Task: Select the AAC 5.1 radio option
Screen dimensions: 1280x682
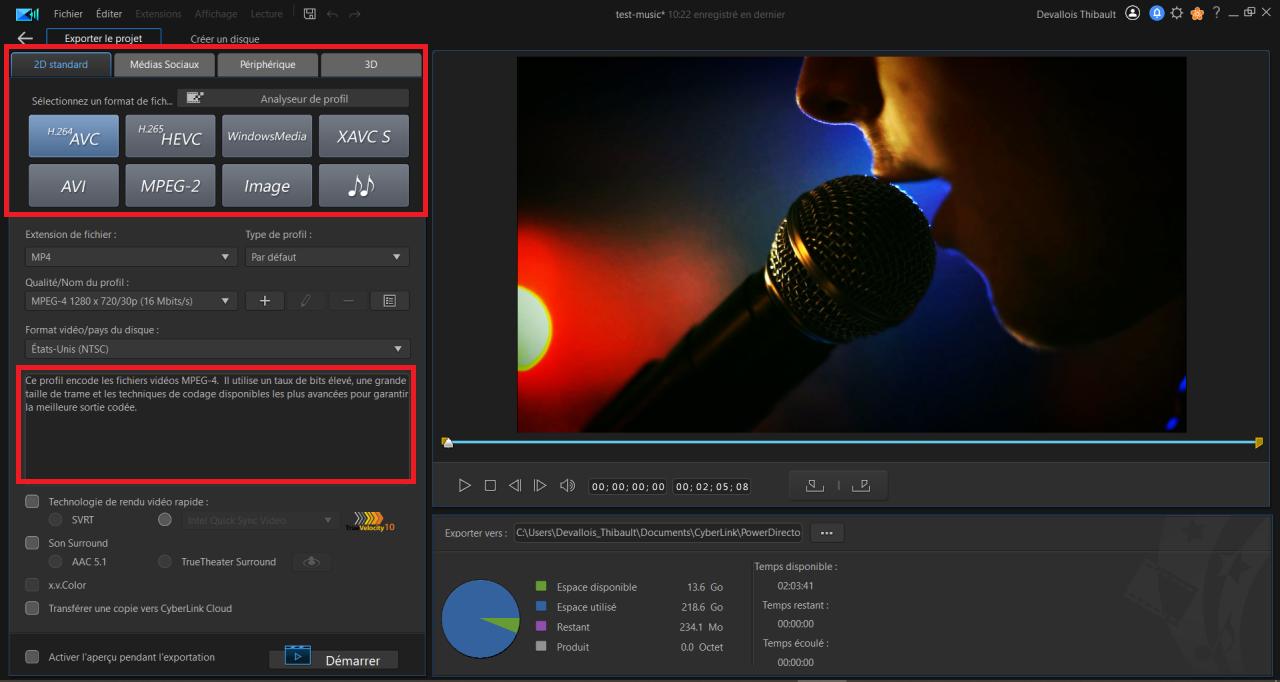Action: (56, 561)
